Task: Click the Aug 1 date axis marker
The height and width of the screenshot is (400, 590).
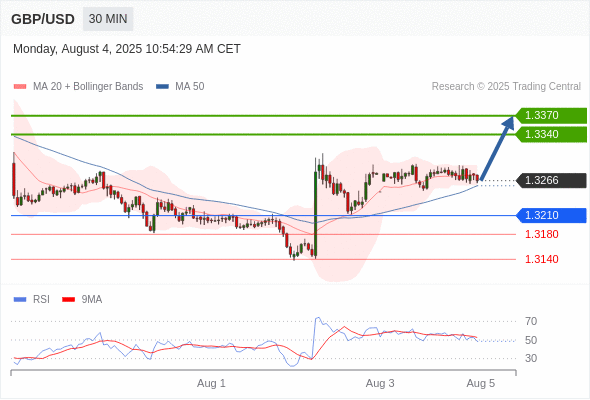Action: pyautogui.click(x=211, y=383)
